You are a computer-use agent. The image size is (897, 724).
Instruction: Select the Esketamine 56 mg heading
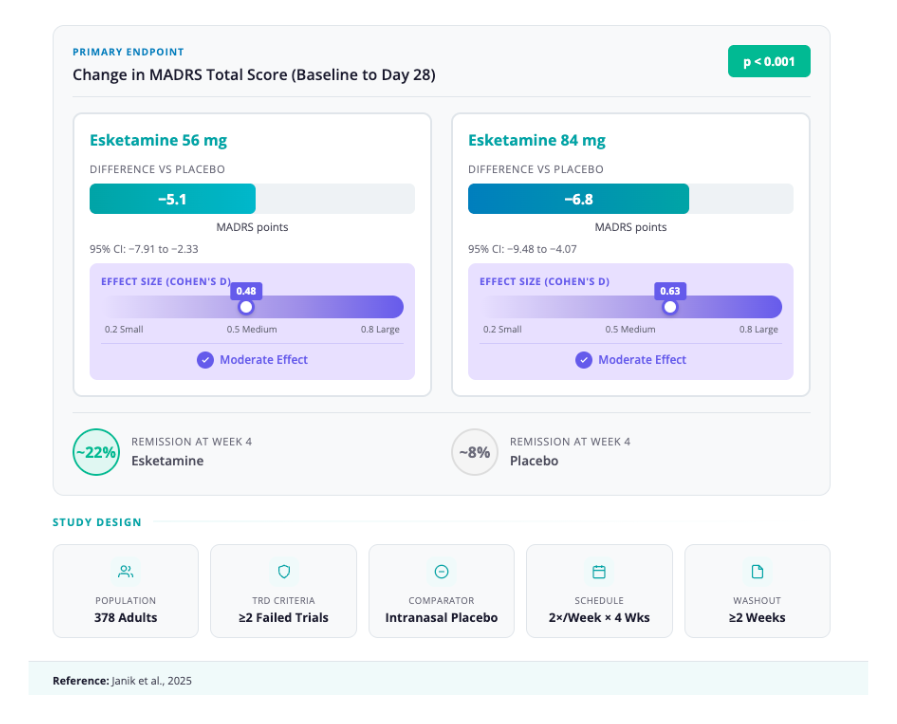click(158, 140)
